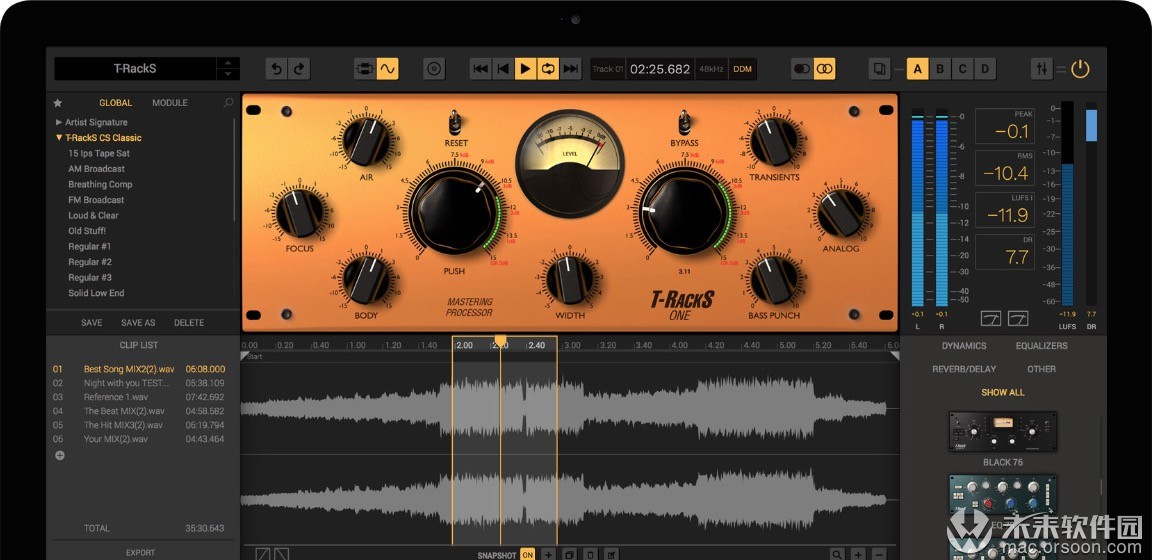Select comparison slot A
The image size is (1152, 560).
pyautogui.click(x=917, y=69)
